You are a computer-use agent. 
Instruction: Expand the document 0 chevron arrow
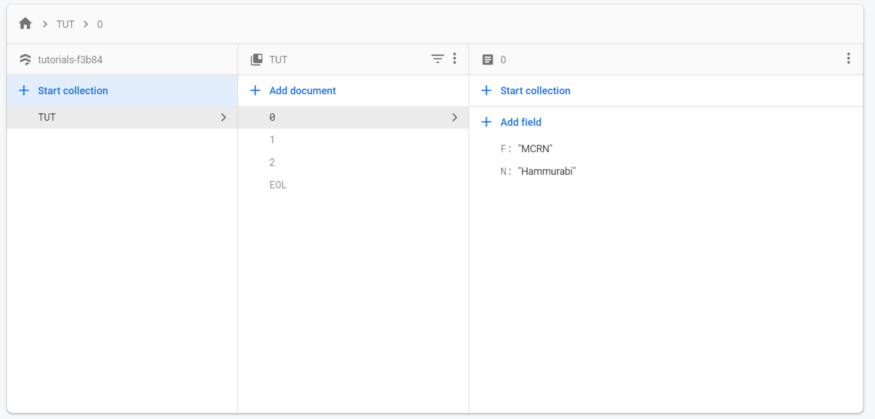pos(454,117)
